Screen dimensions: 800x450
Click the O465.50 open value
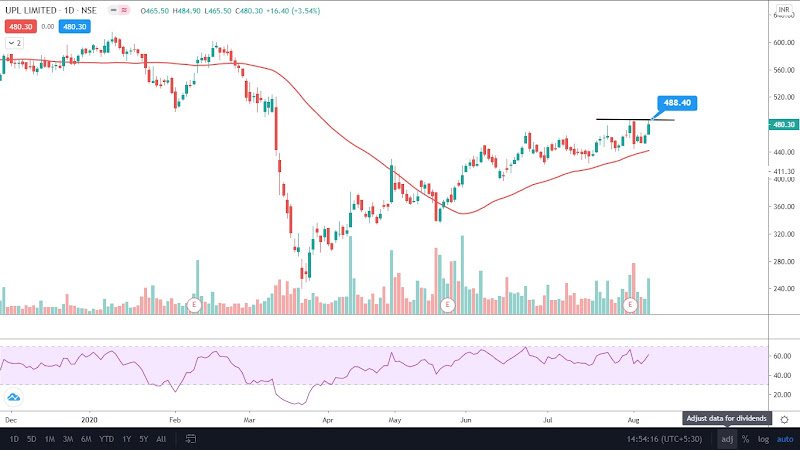pos(155,11)
